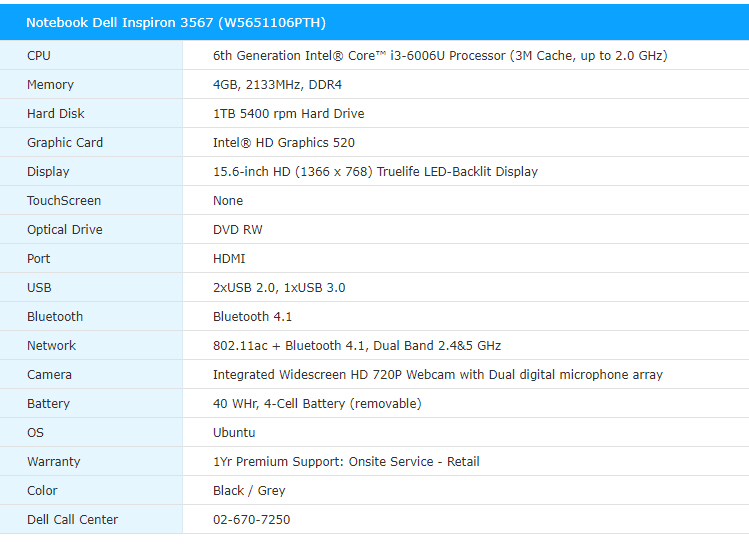Click the Integrated Widescreen HD 720P Webcam text

[x=438, y=375]
